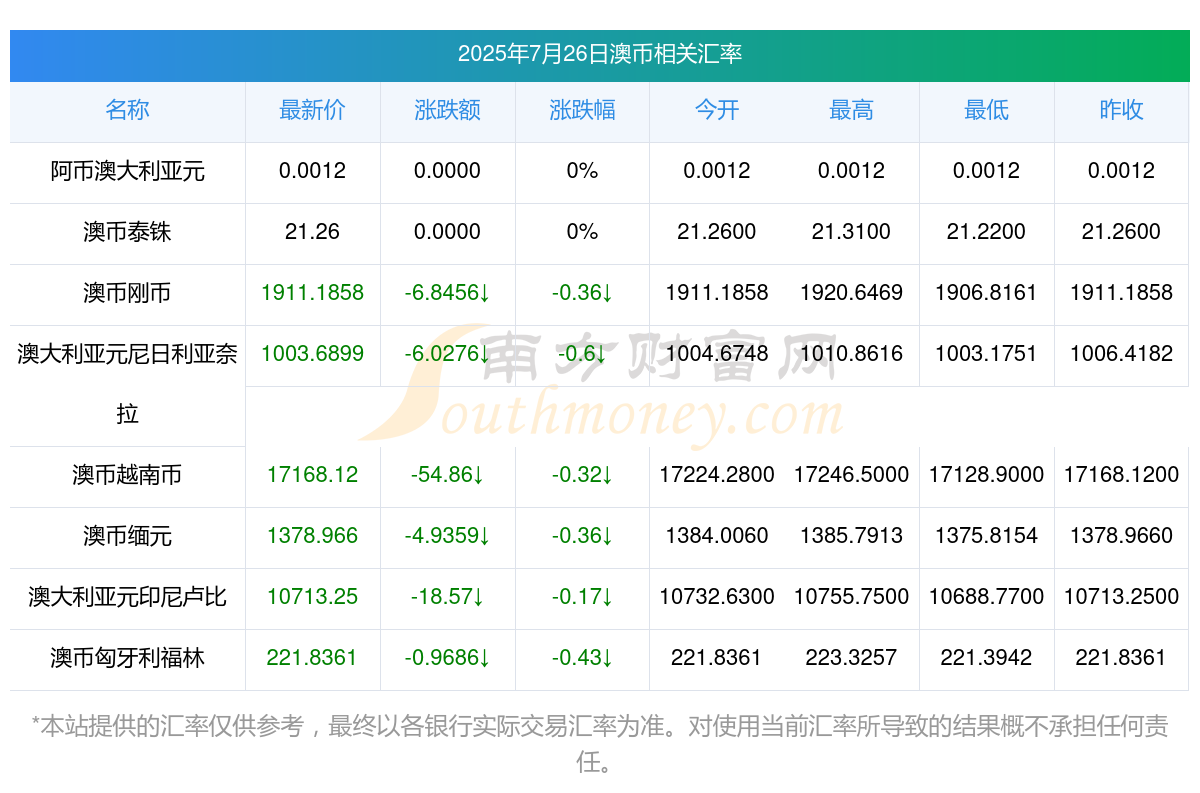Click 印尼卢比 latest price 10713.25
The image size is (1200, 793).
click(312, 597)
